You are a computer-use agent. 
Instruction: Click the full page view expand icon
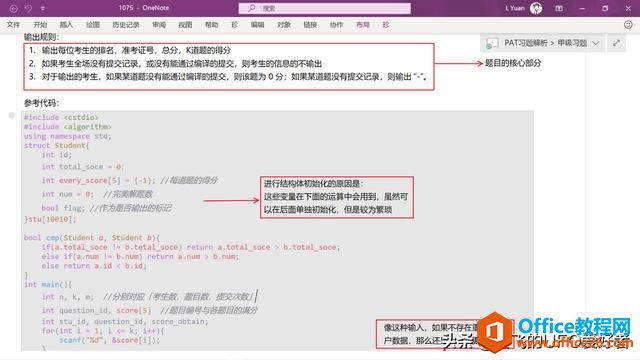616,43
